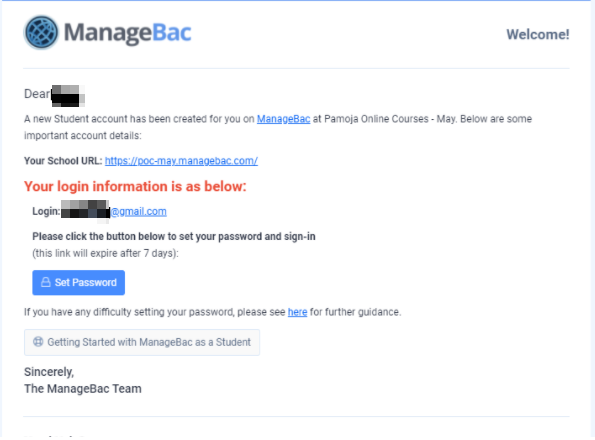Click 'The ManageBac Team' signature

tap(83, 389)
